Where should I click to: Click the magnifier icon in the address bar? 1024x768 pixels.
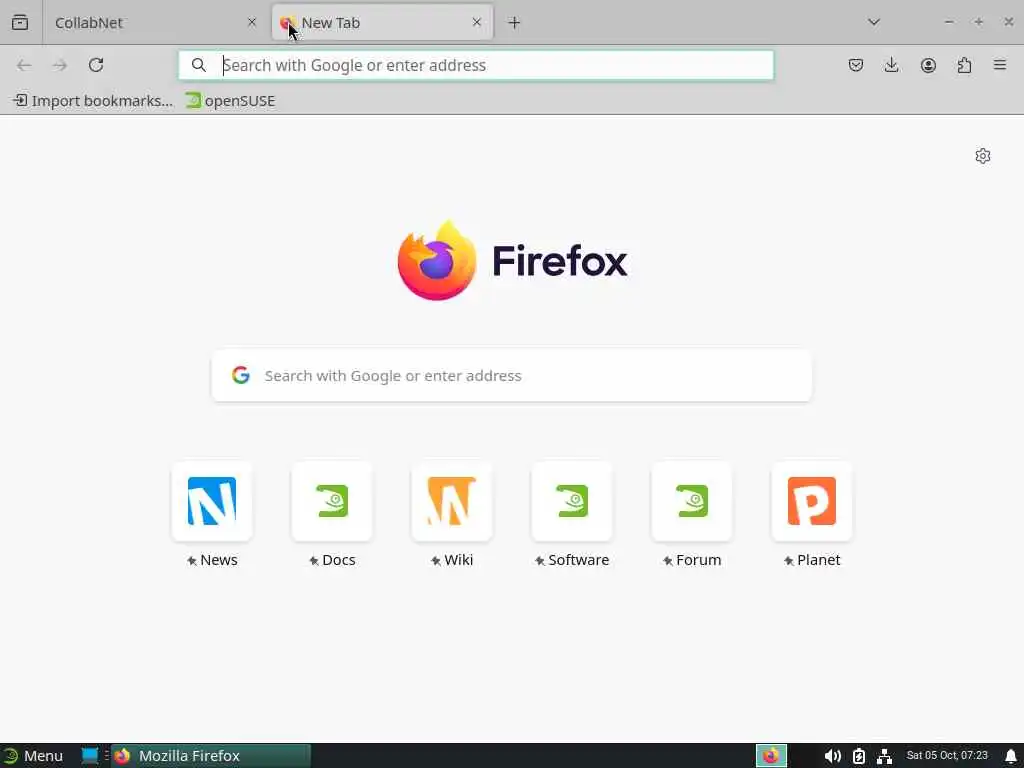point(199,65)
